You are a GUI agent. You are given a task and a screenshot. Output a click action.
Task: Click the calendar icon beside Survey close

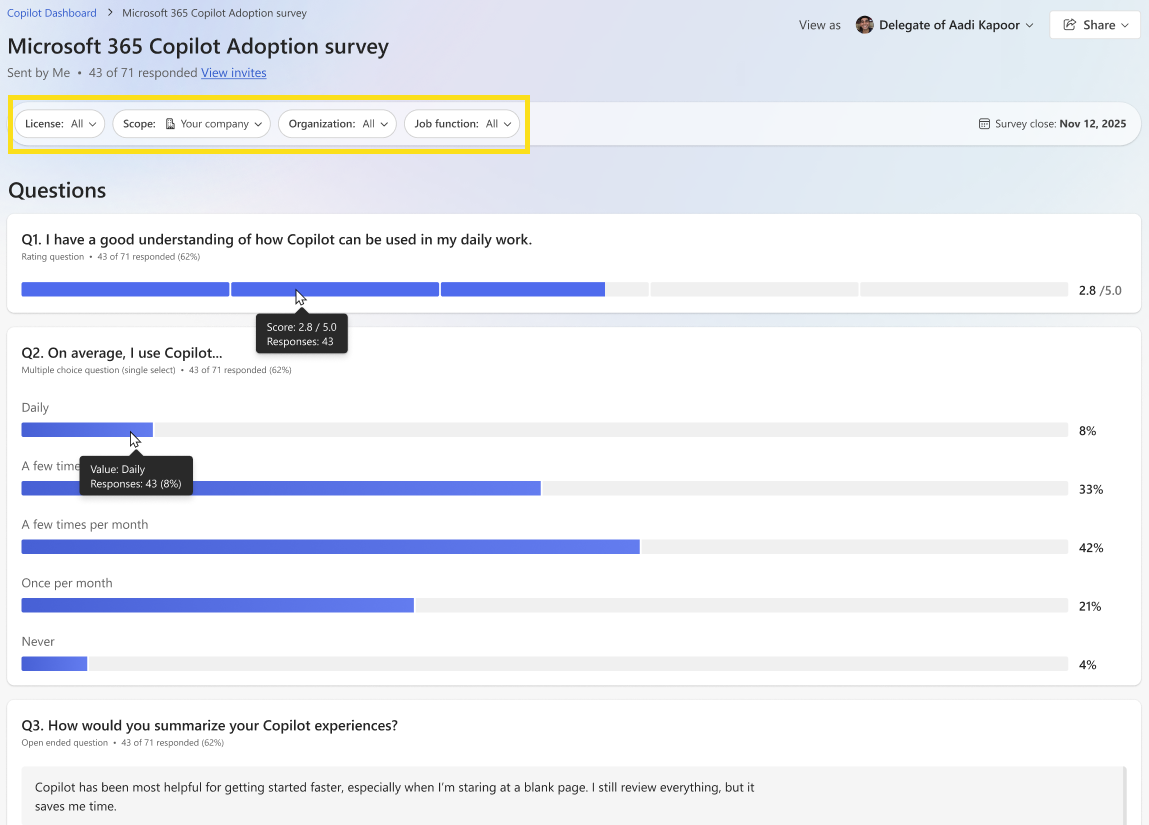pos(984,124)
